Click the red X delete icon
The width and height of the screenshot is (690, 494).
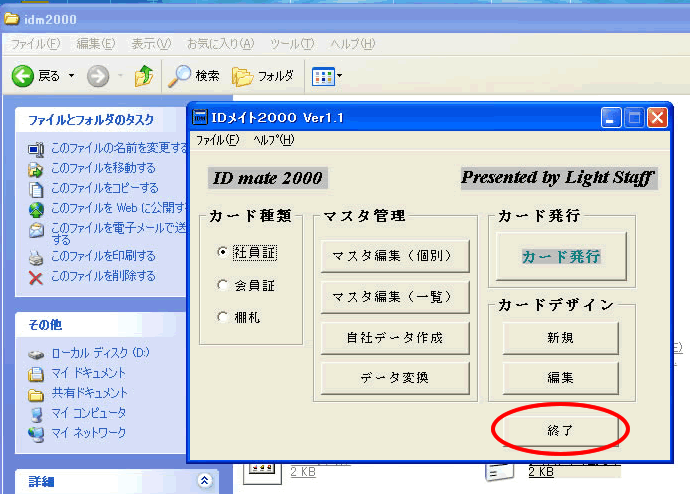pyautogui.click(x=36, y=278)
